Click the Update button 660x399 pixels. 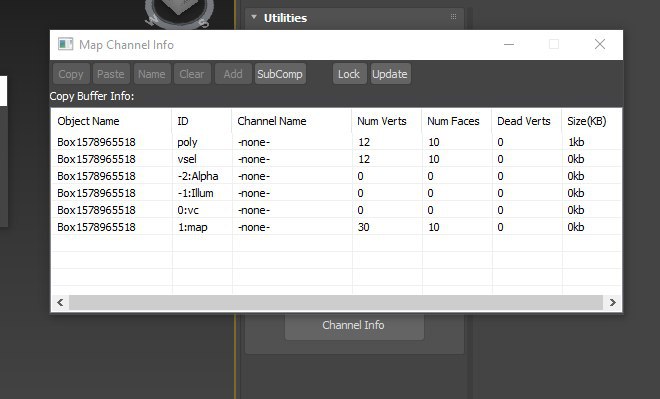[x=390, y=74]
